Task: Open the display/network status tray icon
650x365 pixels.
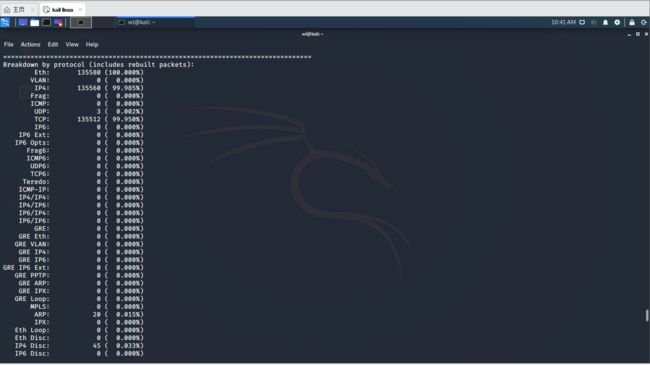Action: 582,22
